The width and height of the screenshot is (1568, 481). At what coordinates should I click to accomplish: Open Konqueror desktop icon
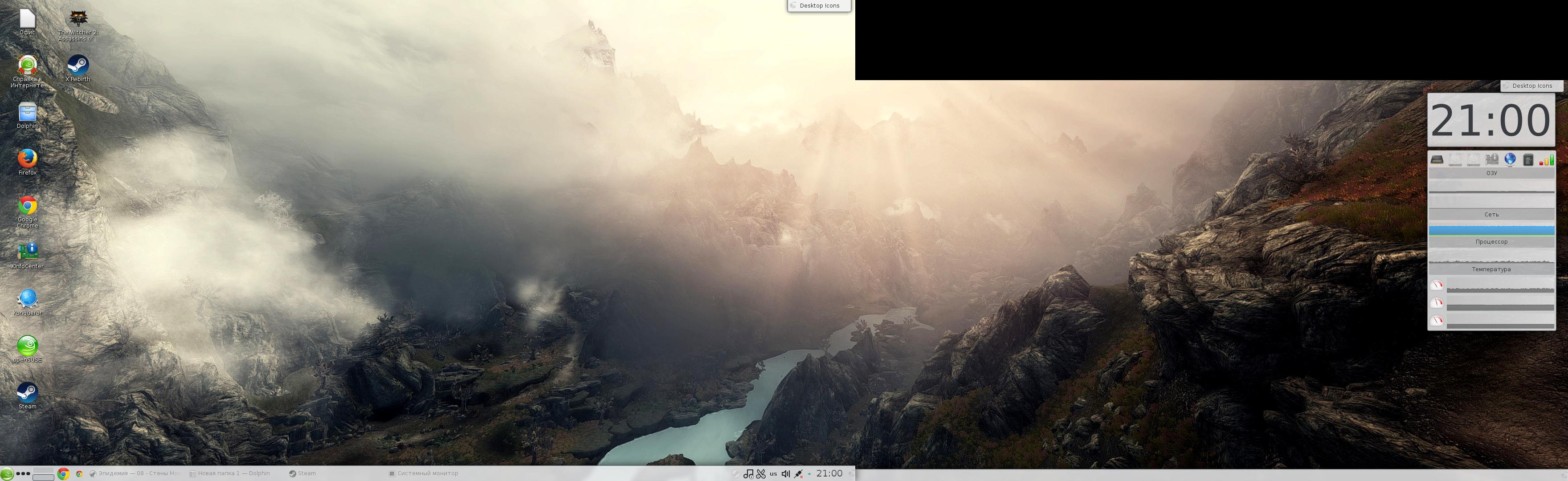(27, 299)
